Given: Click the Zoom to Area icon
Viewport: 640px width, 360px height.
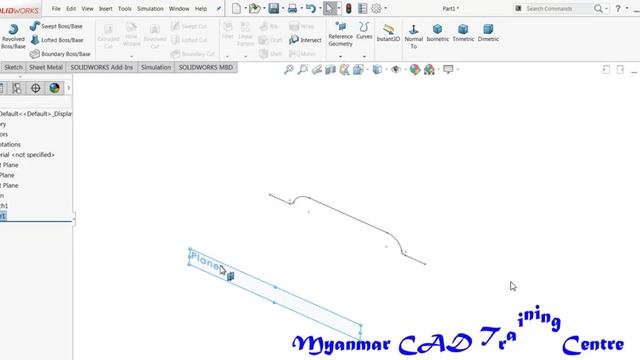Looking at the screenshot, I should point(302,69).
